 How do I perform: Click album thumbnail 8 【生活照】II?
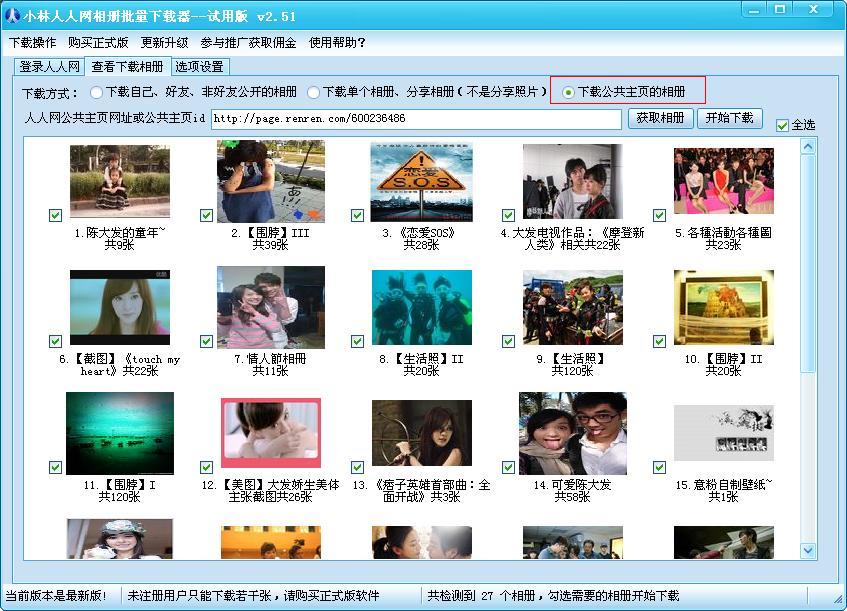pos(421,307)
